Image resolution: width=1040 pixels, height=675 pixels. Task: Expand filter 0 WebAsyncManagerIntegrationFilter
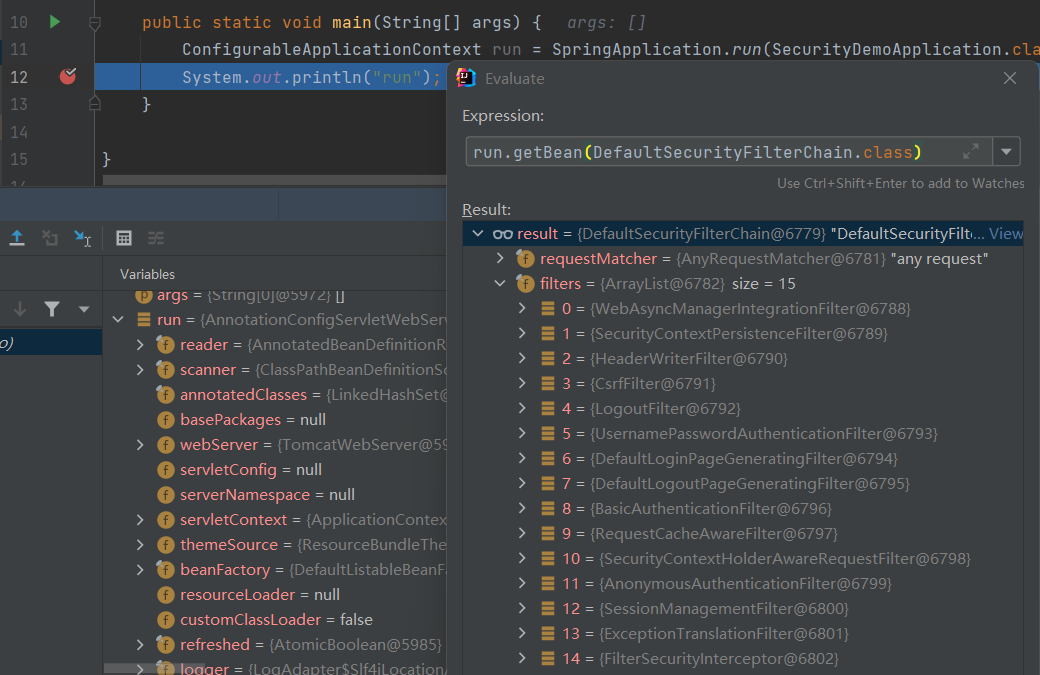[522, 308]
